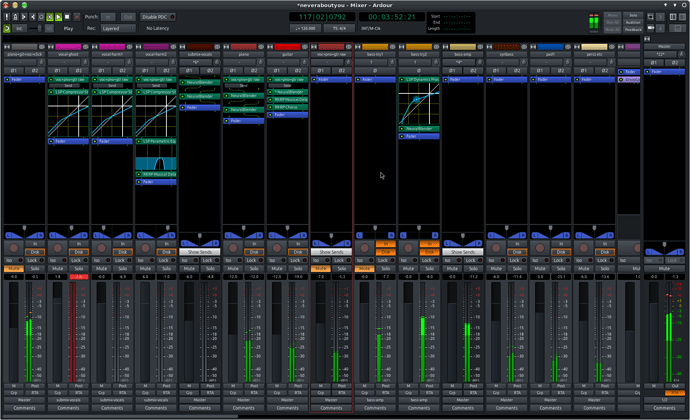Image resolution: width=690 pixels, height=420 pixels.
Task: Select LSP Parametric EQ plugin in vocal-harm2 strip
Action: (156, 141)
